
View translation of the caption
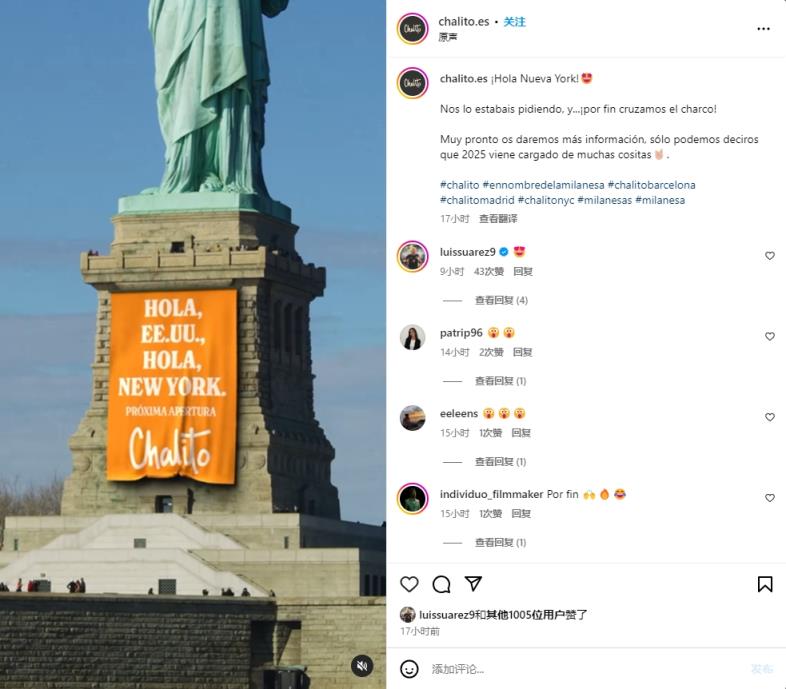[x=498, y=219]
